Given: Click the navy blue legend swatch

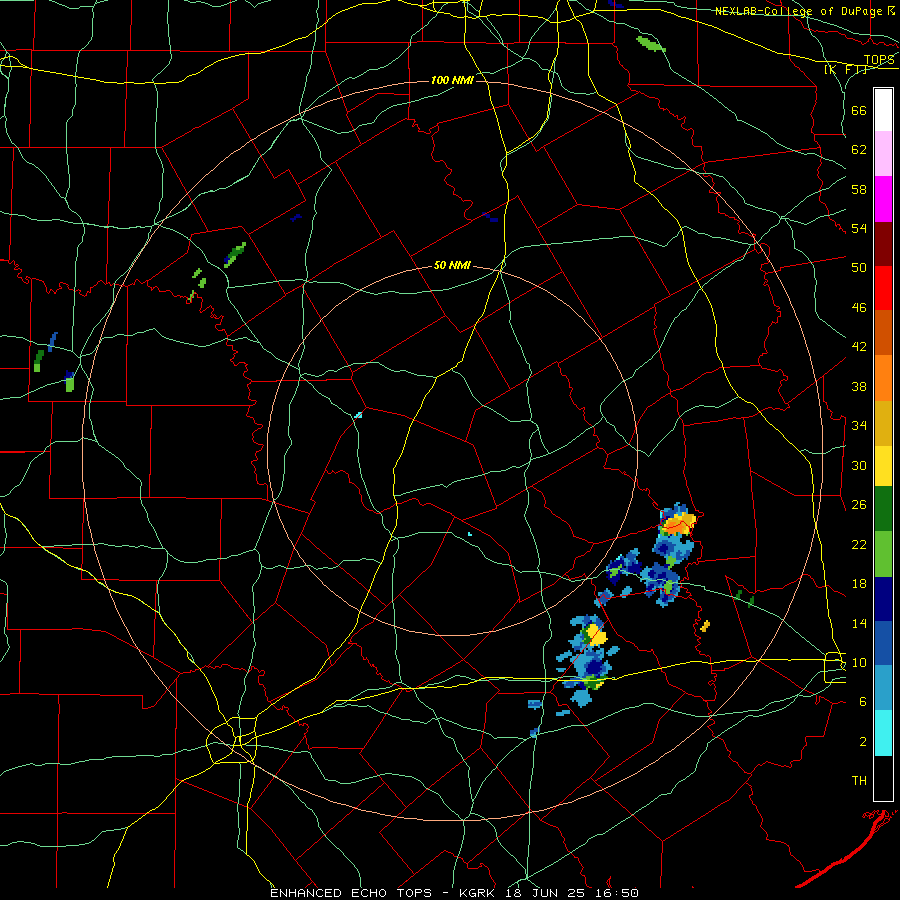Looking at the screenshot, I should [883, 599].
